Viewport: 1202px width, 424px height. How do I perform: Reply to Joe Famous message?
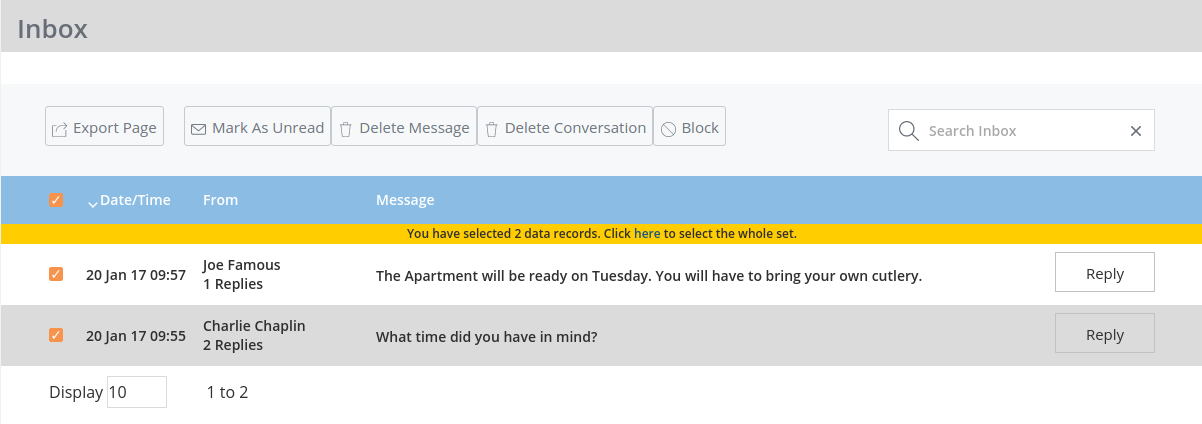click(x=1104, y=273)
